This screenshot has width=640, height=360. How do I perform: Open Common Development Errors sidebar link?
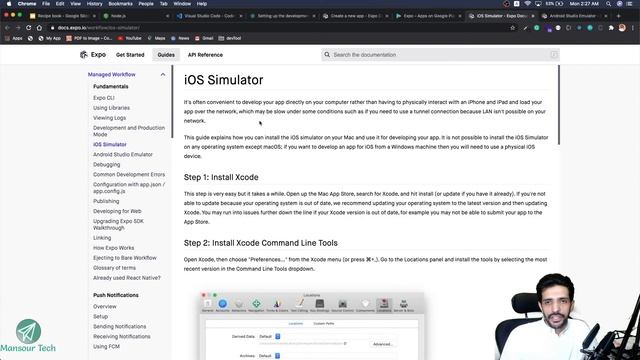pos(129,175)
